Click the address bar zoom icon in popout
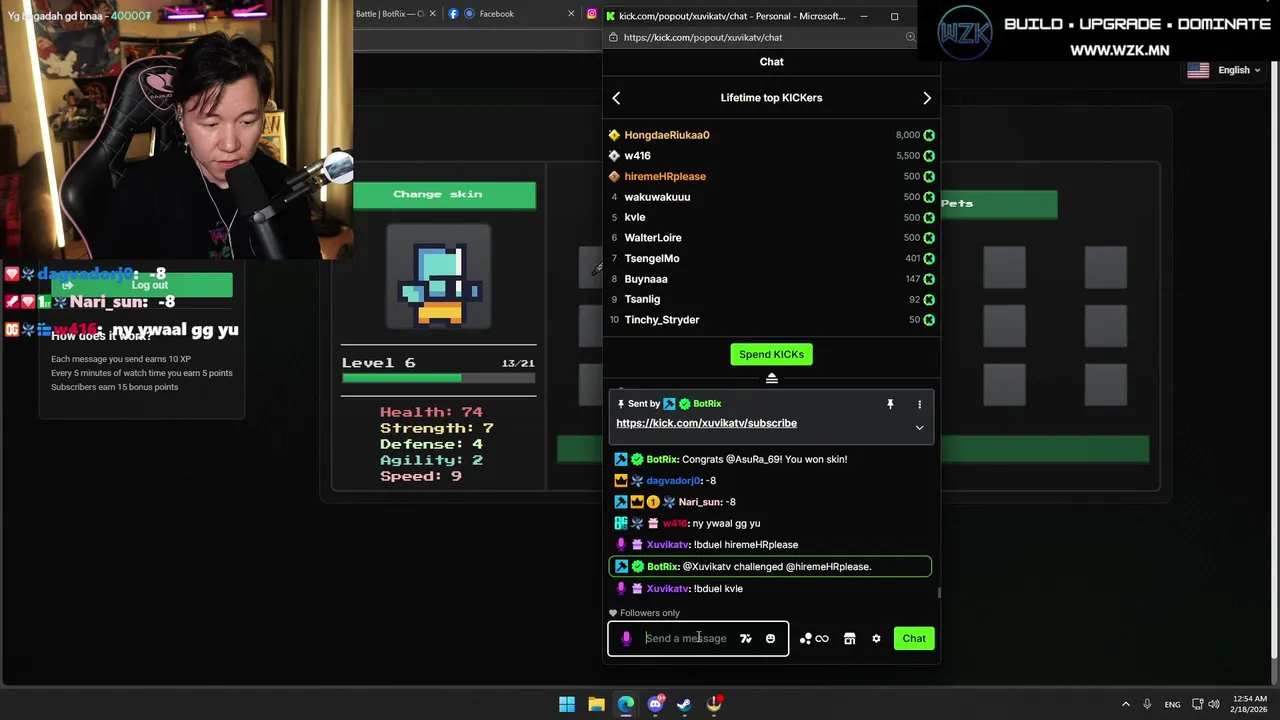 (910, 37)
